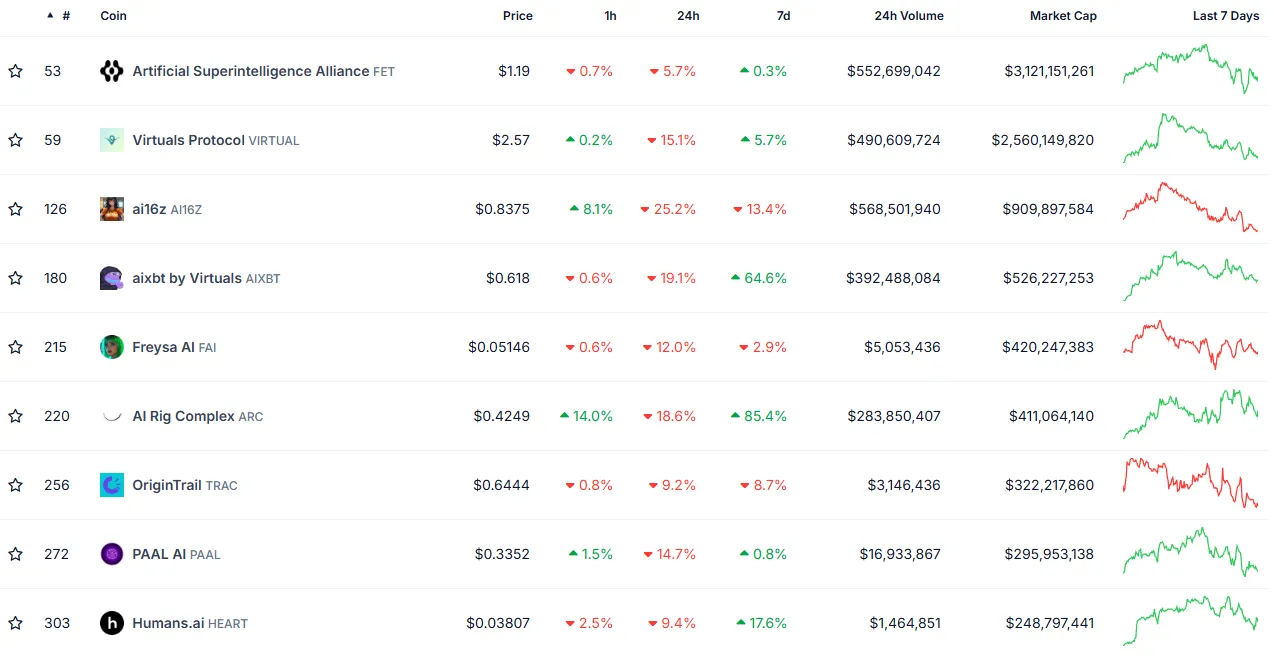Click 24h volume $16,933,867
This screenshot has height=657, width=1274.
[900, 554]
